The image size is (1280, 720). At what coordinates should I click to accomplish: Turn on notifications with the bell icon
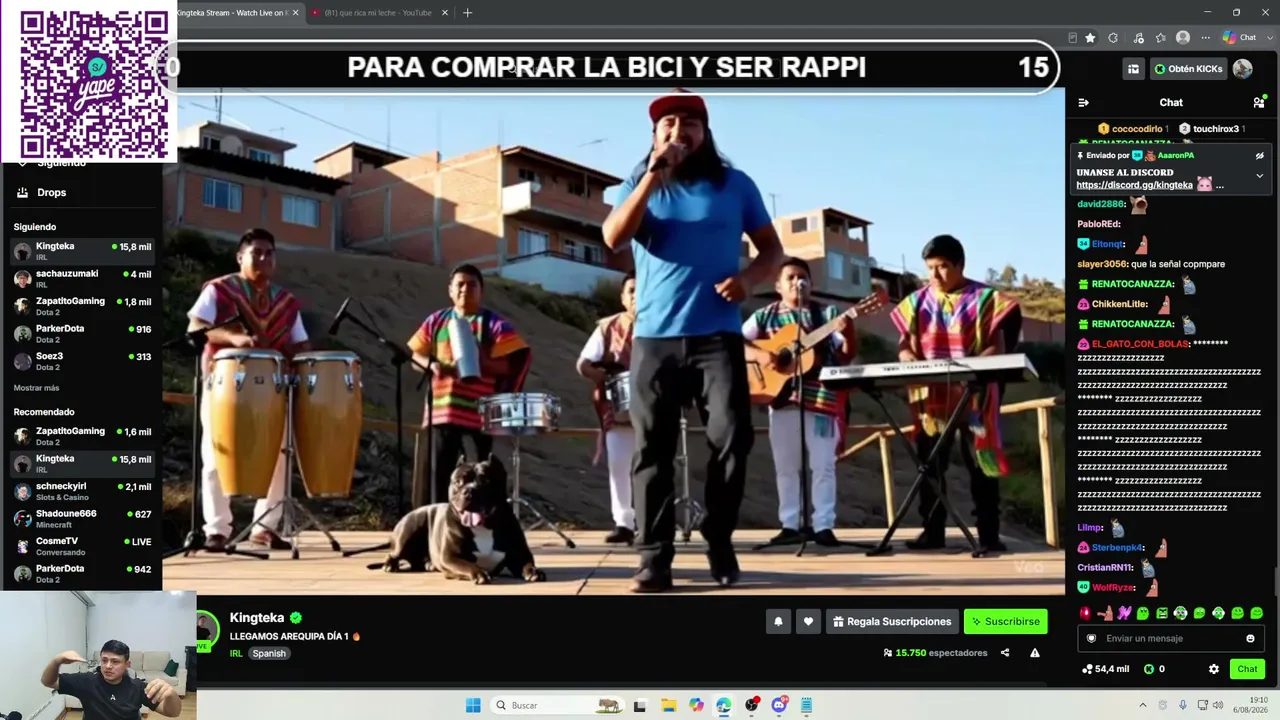pos(778,621)
